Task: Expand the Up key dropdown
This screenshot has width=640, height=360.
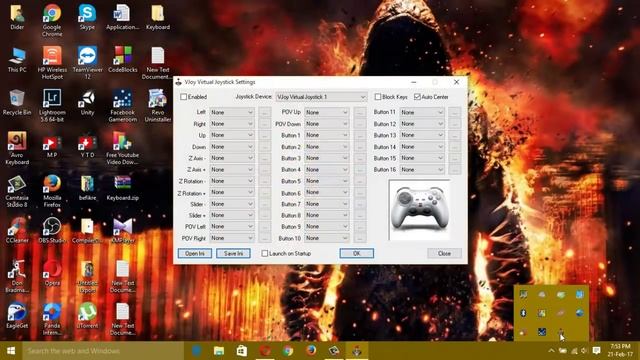Action: tap(232, 135)
